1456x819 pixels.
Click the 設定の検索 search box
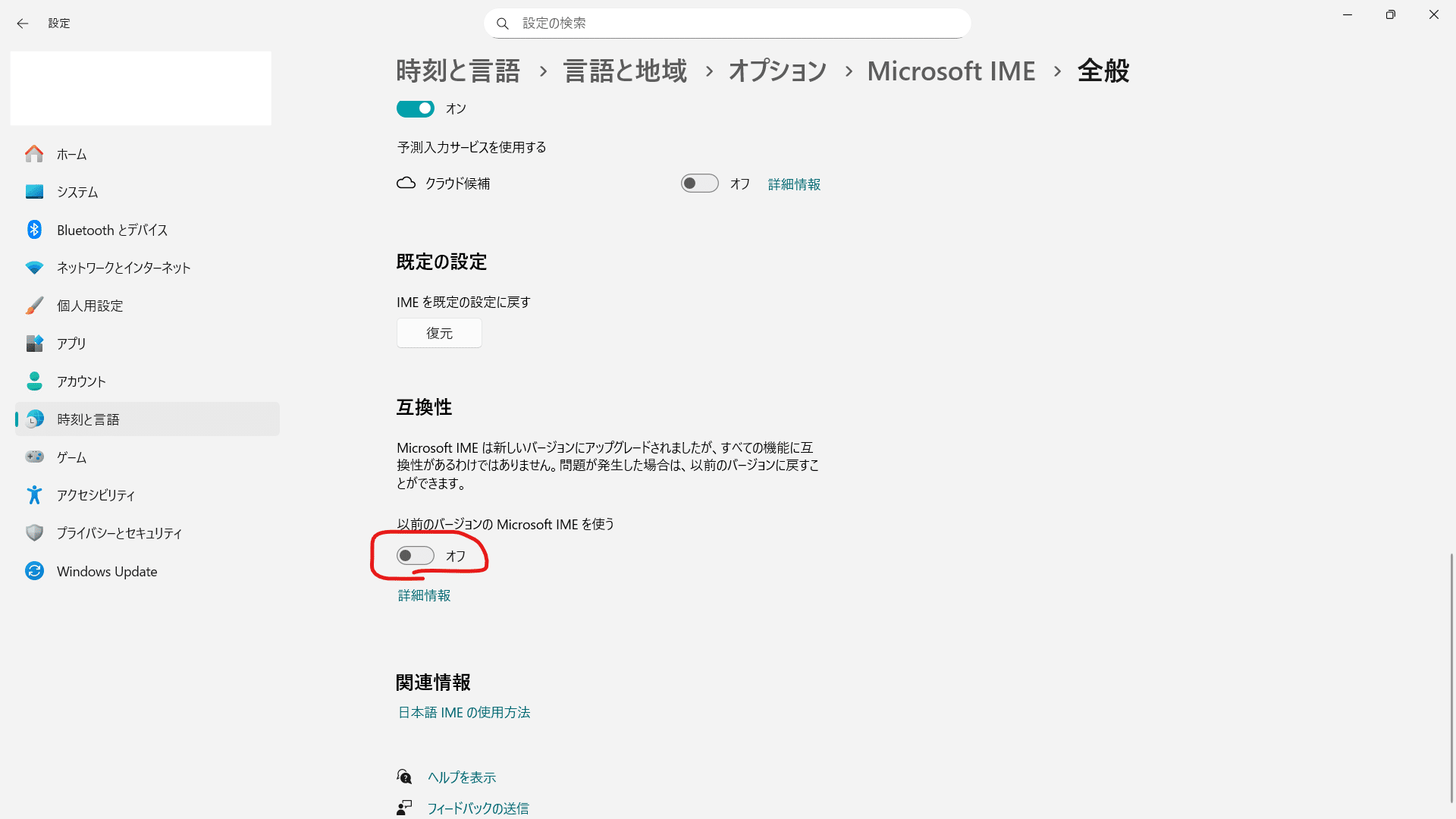coord(726,23)
